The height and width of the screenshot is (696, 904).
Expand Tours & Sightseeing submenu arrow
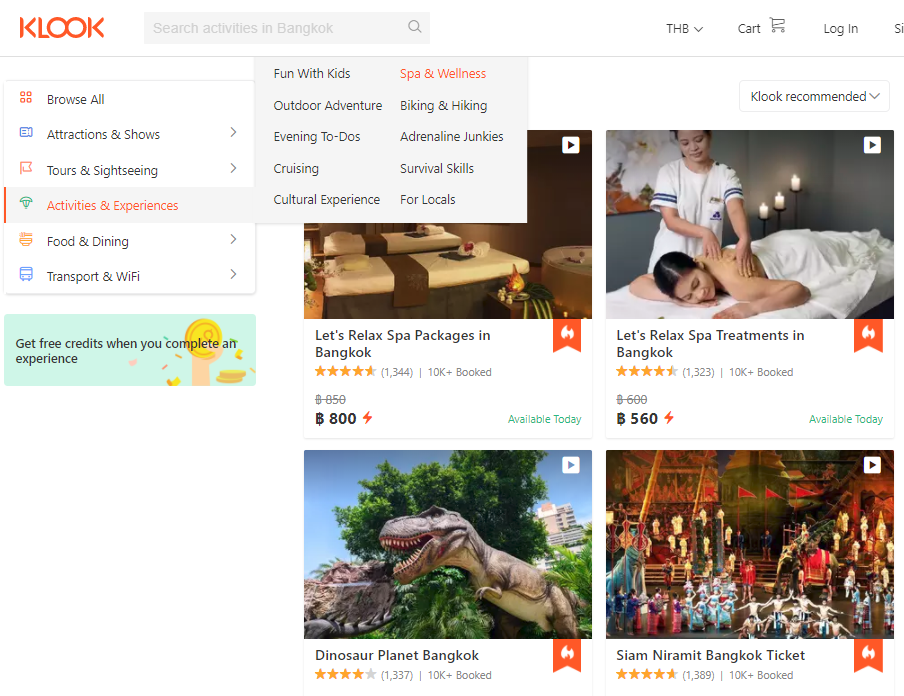coord(233,168)
